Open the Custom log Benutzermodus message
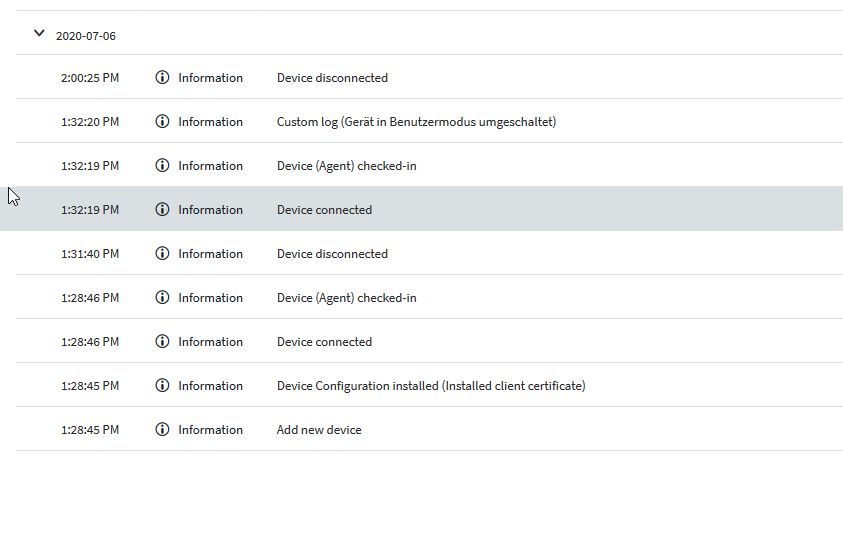The image size is (843, 535). click(416, 122)
